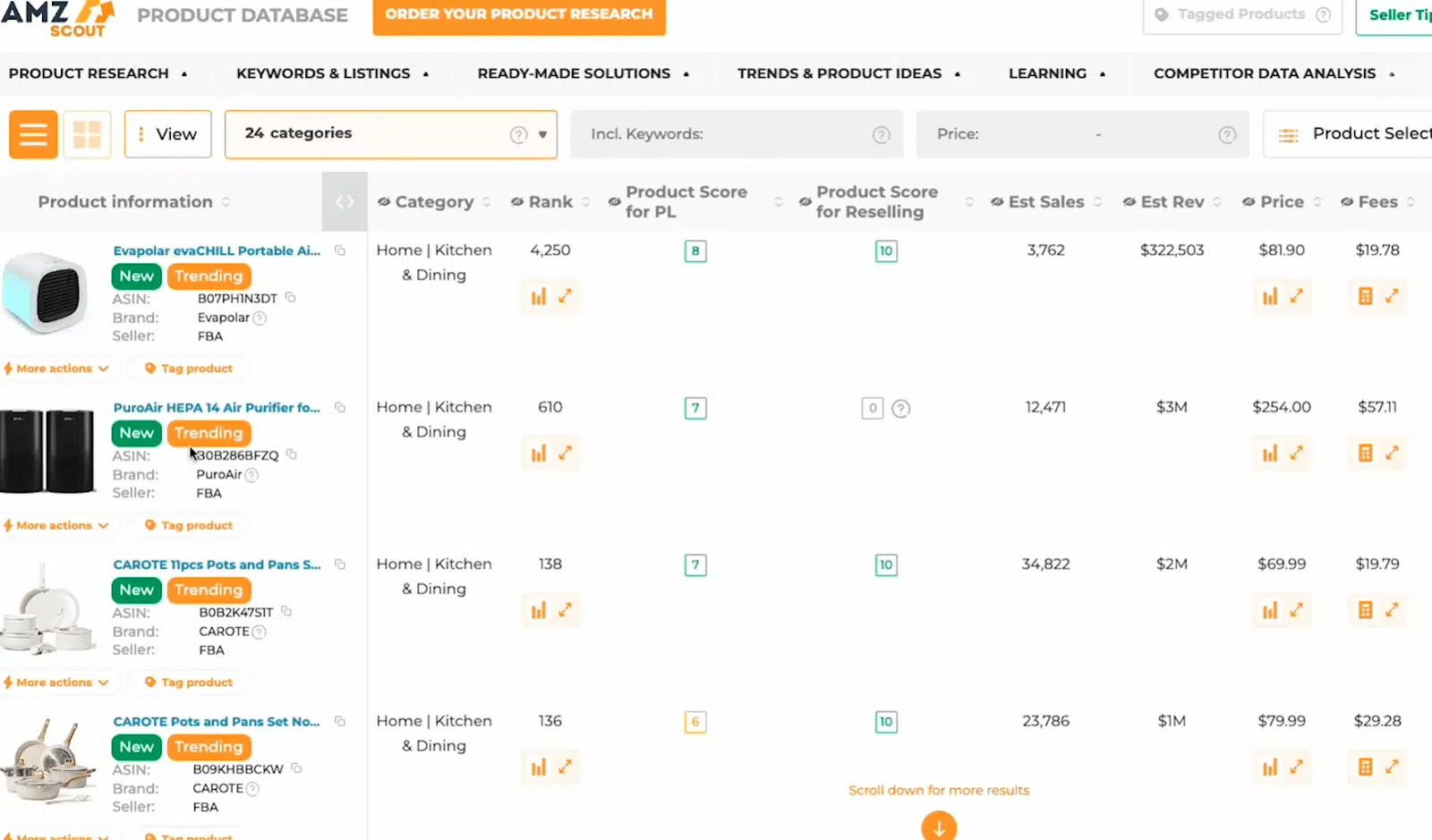
Task: Expand More actions for PuroAir product
Action: point(56,525)
